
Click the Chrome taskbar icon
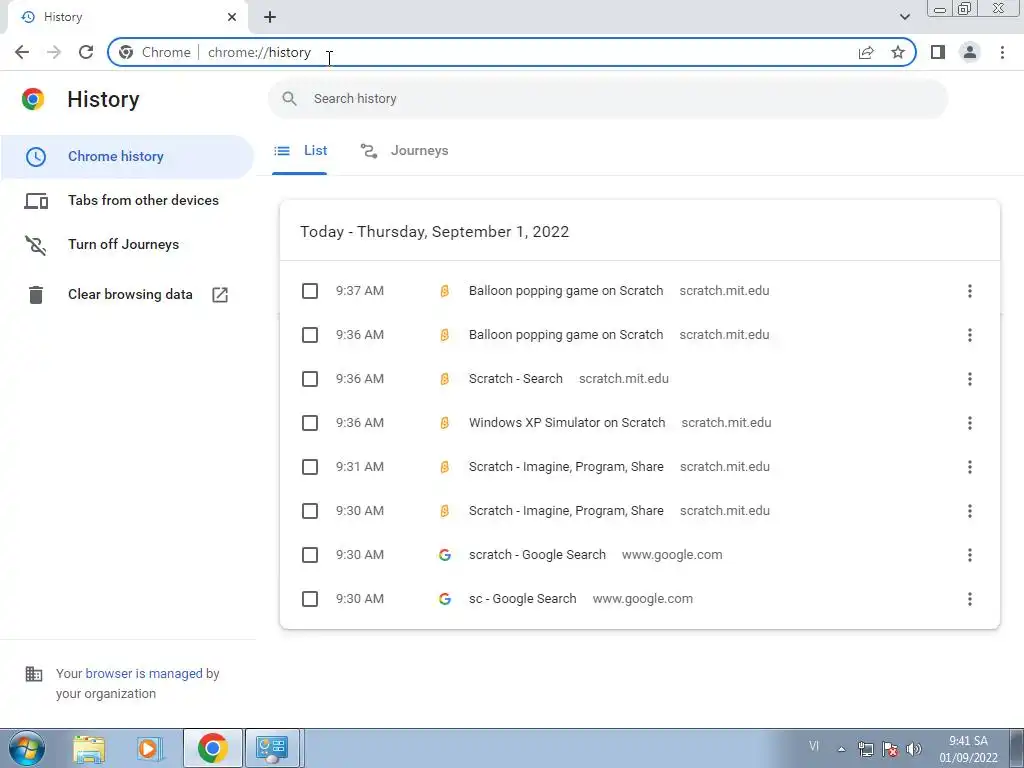click(213, 748)
